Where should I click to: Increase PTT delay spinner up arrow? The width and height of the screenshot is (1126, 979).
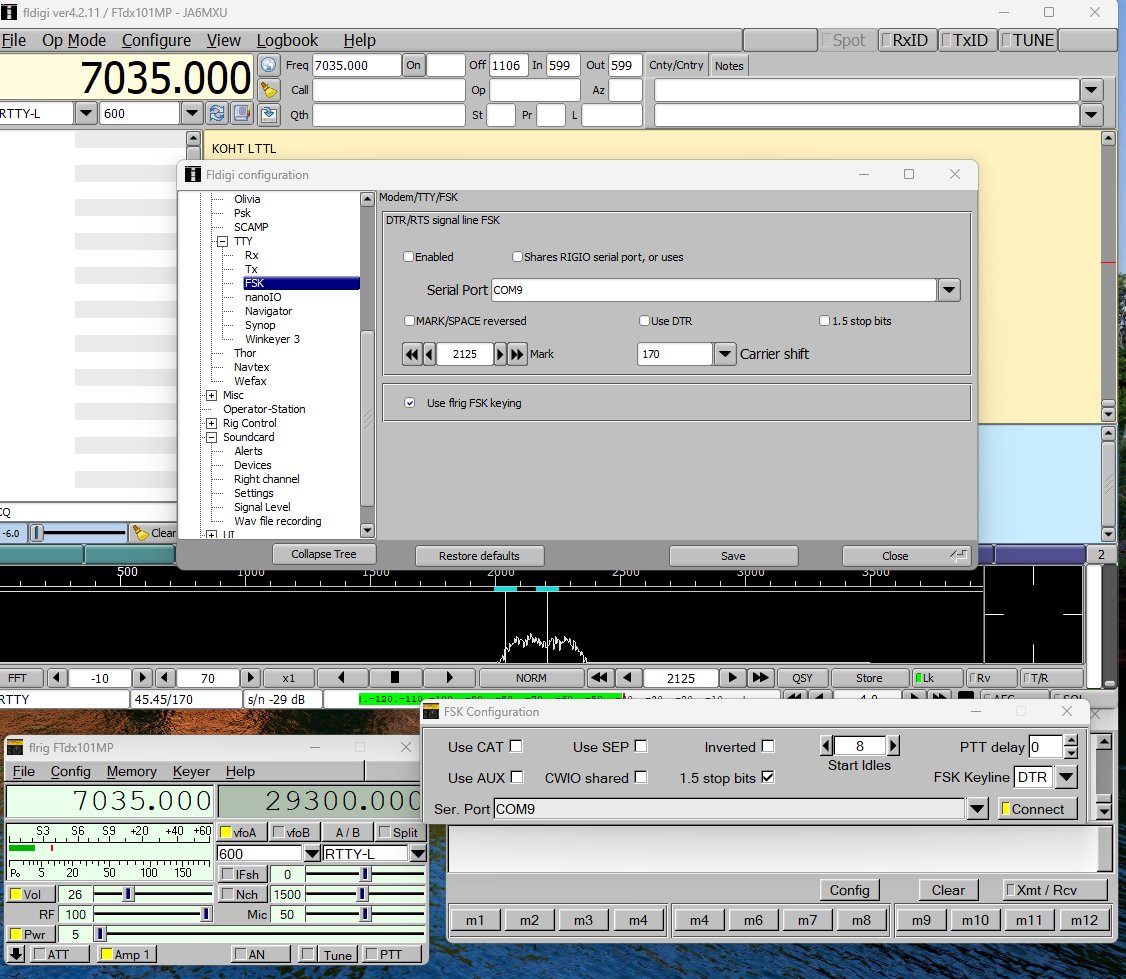click(1071, 741)
